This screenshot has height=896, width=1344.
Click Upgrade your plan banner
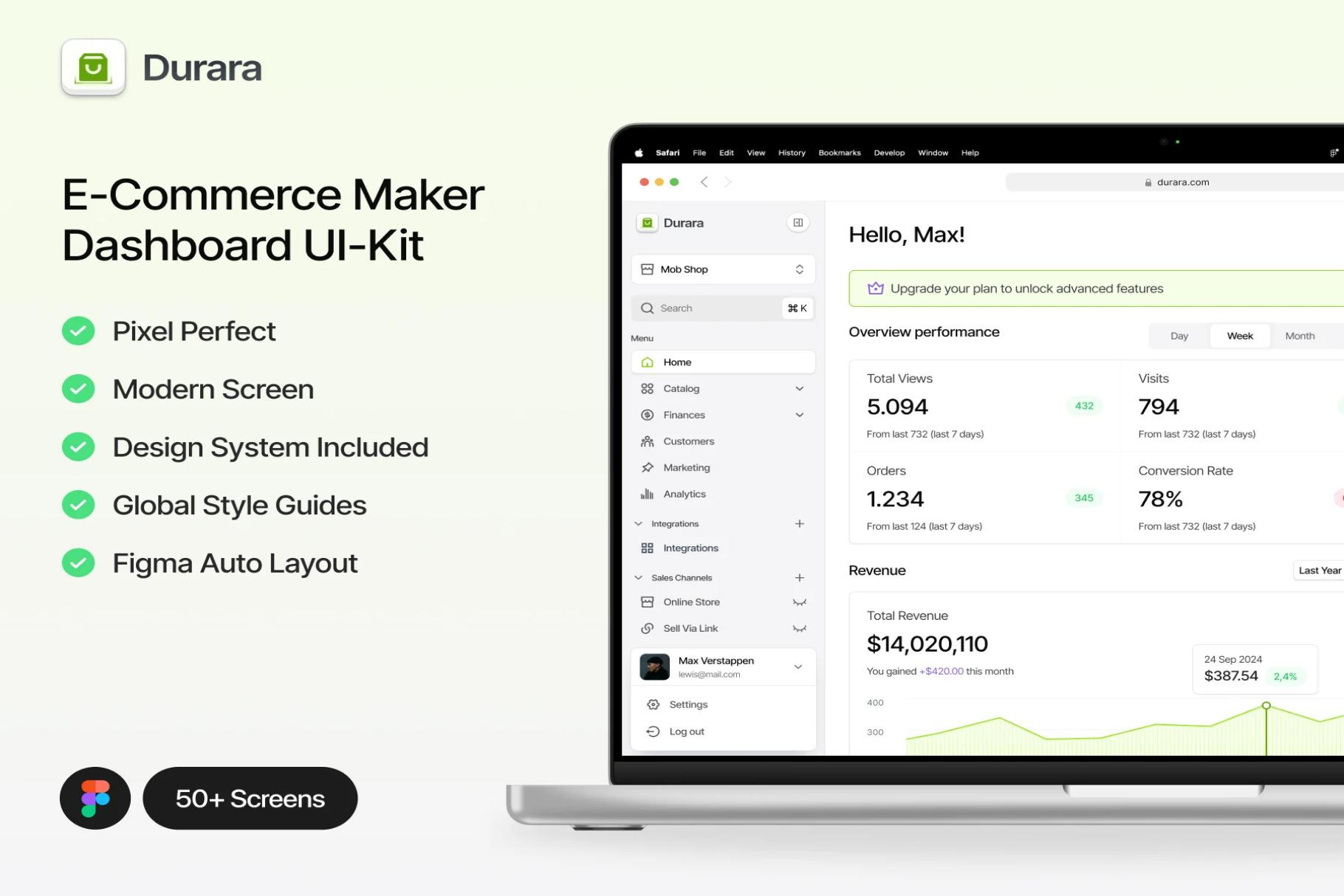click(1096, 289)
